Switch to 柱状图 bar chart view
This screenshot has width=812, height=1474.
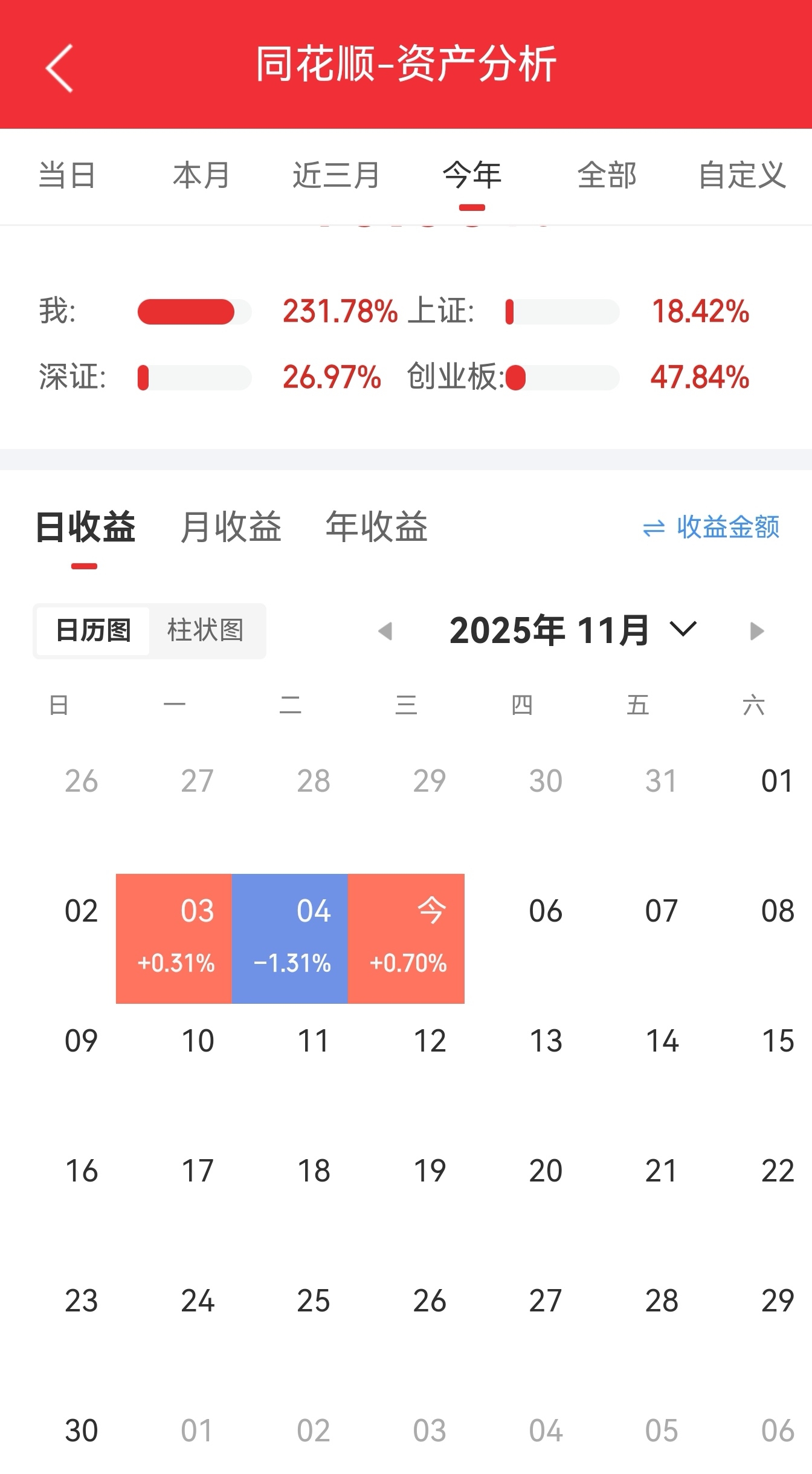205,630
